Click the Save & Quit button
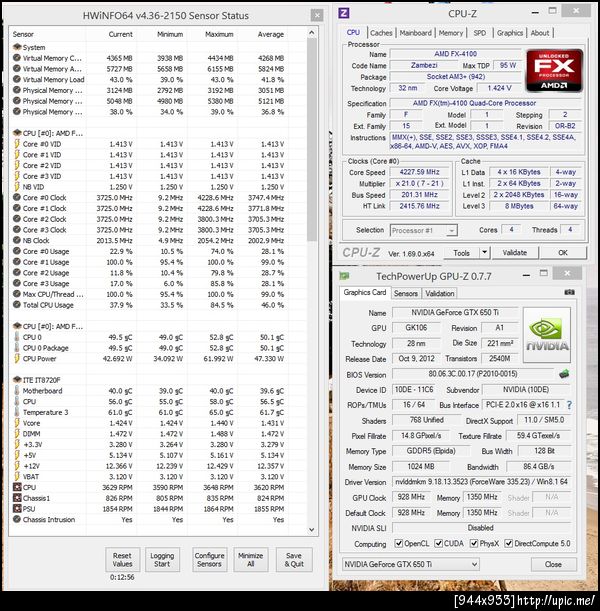This screenshot has height=611, width=600. coord(294,560)
